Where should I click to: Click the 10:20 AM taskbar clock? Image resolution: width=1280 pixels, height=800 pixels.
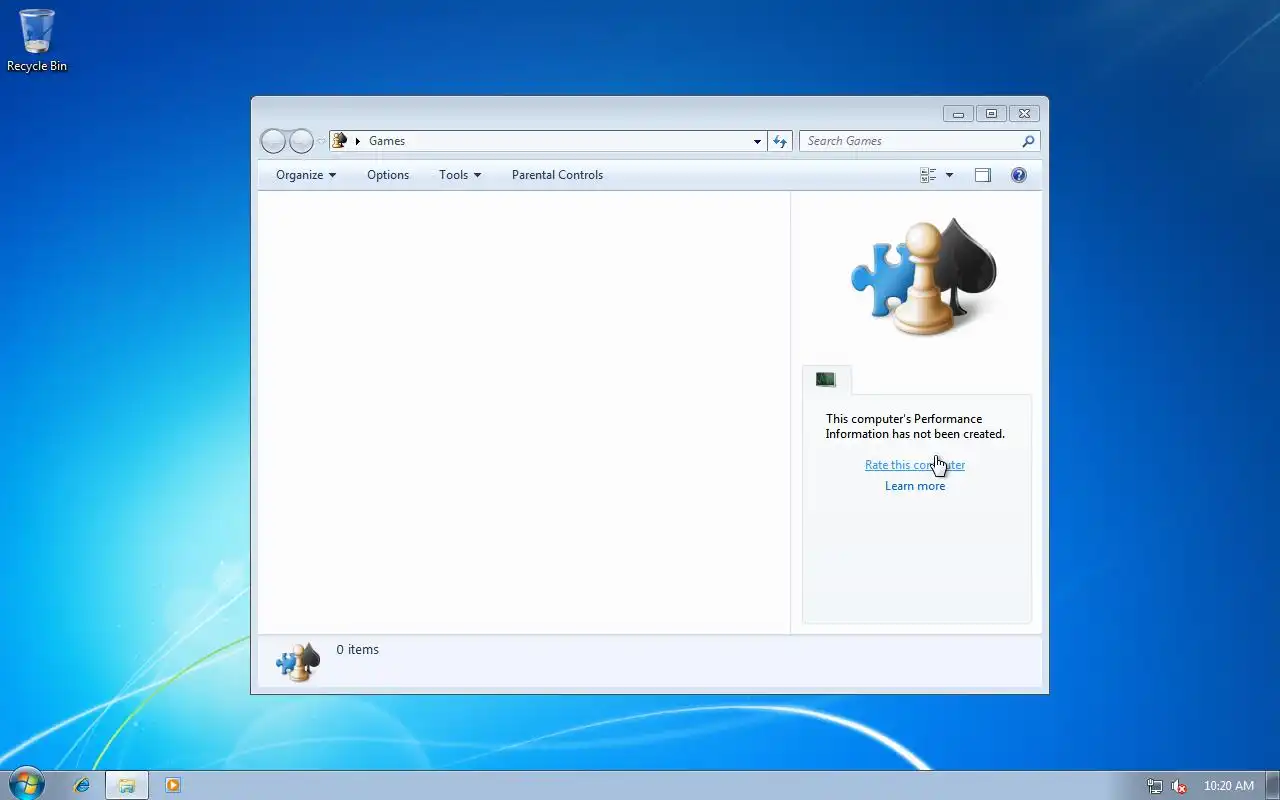tap(1229, 786)
